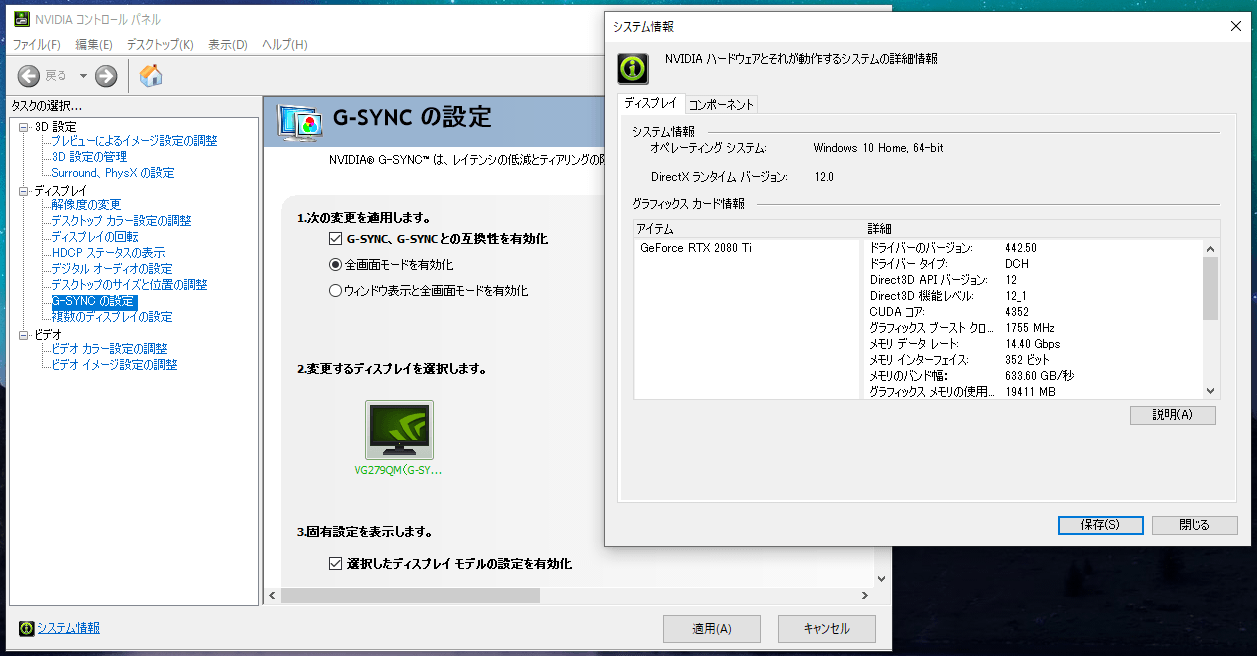Select デスクトップ カラー設定の調整 tree item

coord(121,221)
